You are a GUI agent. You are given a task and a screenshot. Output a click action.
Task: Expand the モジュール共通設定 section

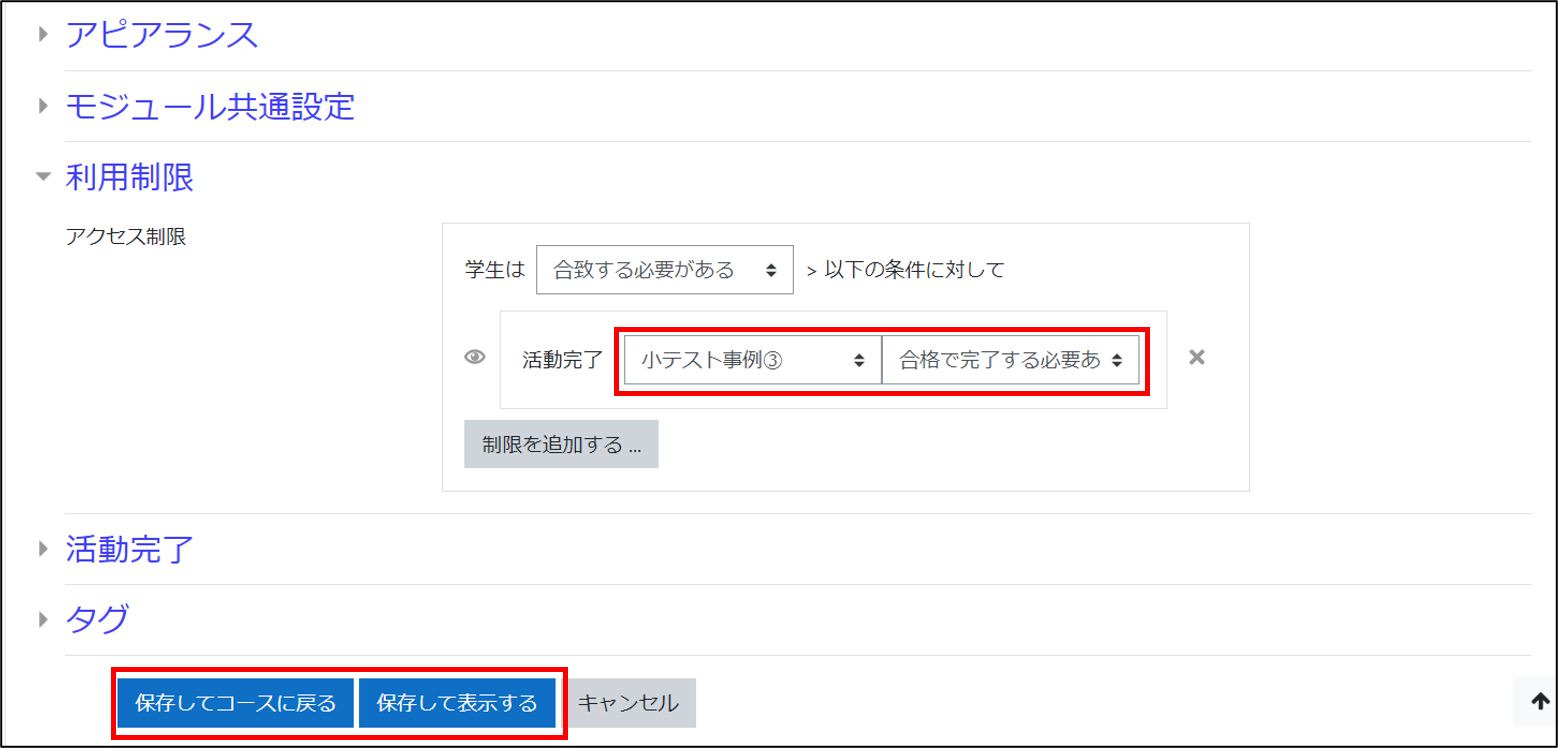tap(42, 105)
